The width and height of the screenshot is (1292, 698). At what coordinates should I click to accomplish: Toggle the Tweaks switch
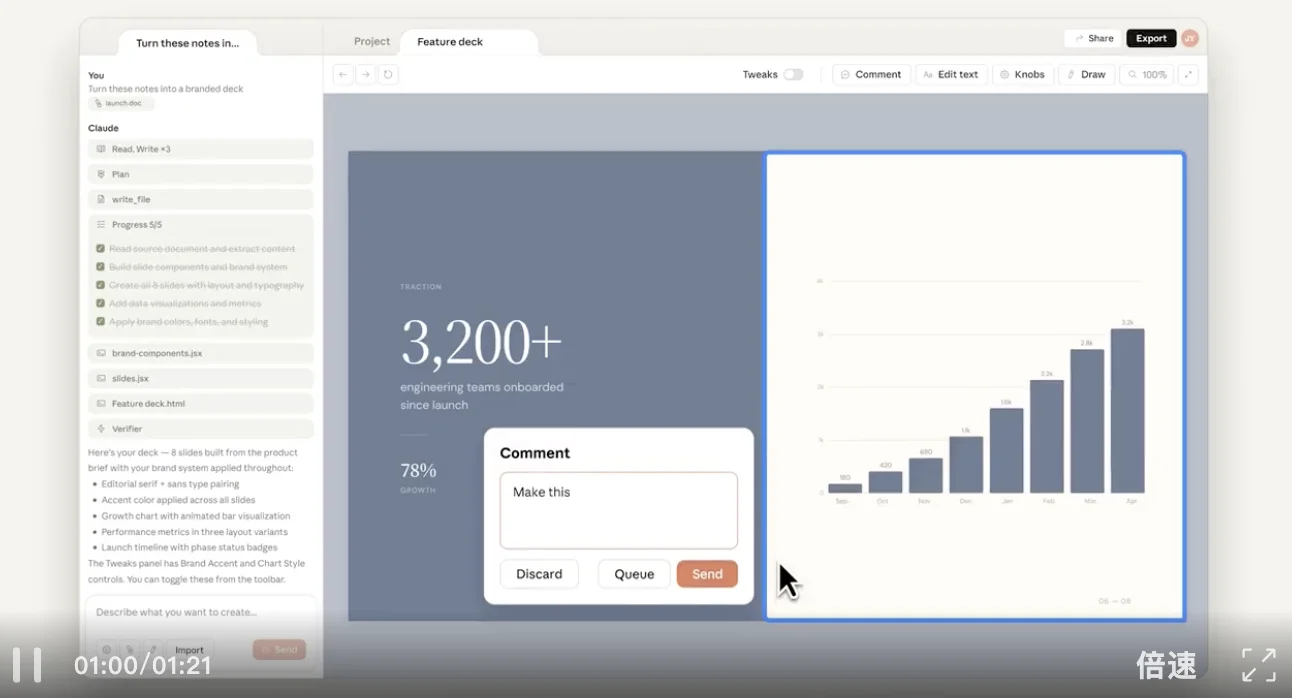pos(793,74)
